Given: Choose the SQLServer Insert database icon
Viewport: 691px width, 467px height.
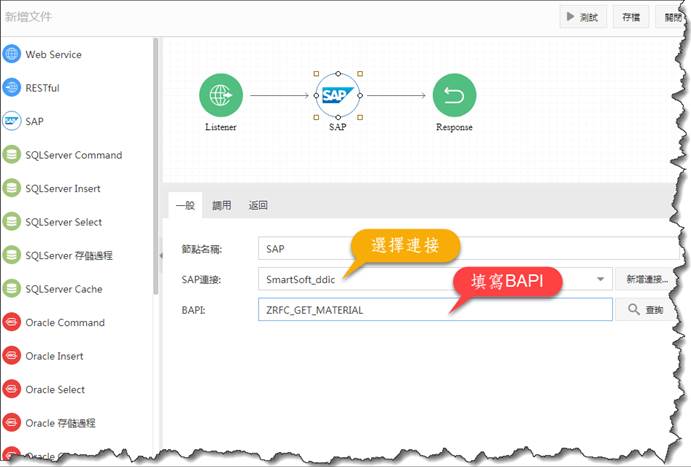Looking at the screenshot, I should (11, 188).
